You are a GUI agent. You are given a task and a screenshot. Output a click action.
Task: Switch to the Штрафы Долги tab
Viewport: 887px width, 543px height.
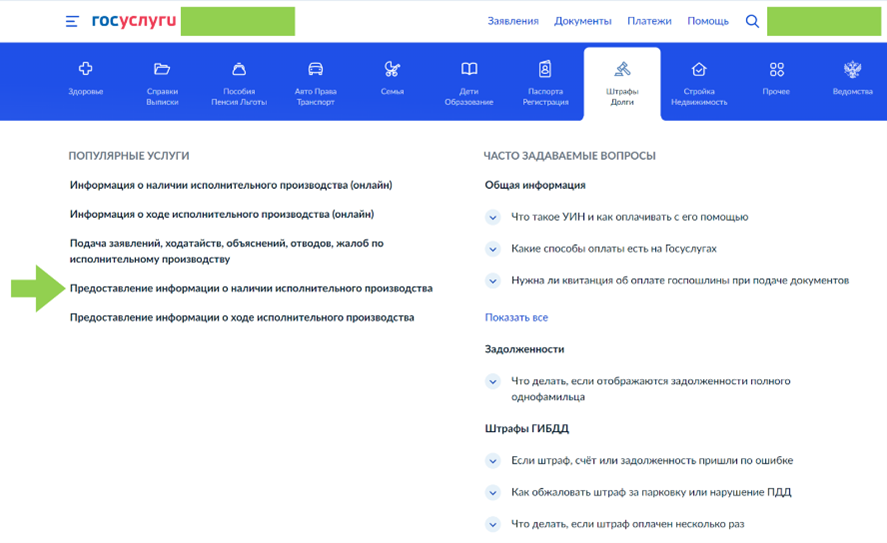(x=622, y=82)
